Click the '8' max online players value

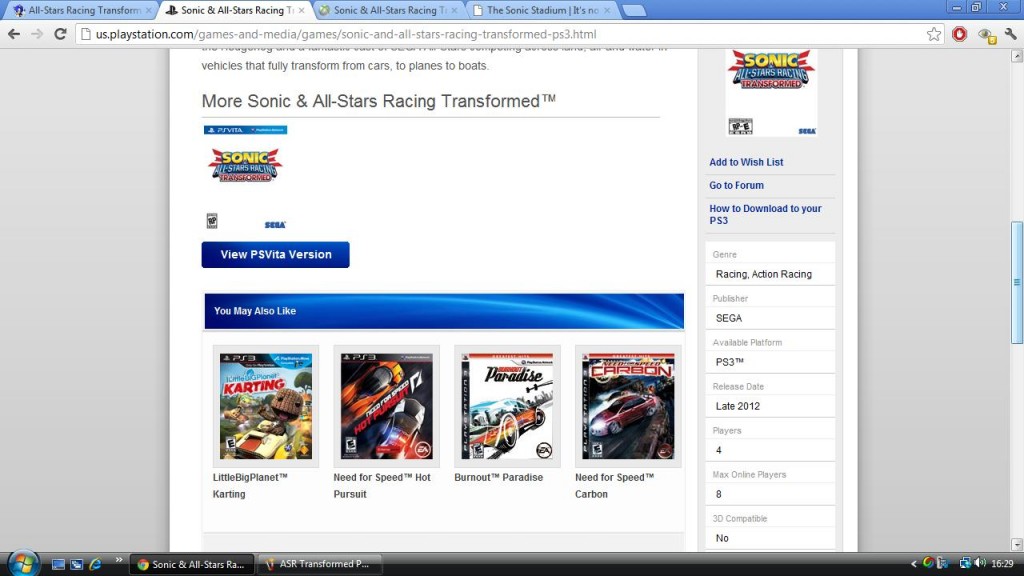click(718, 494)
